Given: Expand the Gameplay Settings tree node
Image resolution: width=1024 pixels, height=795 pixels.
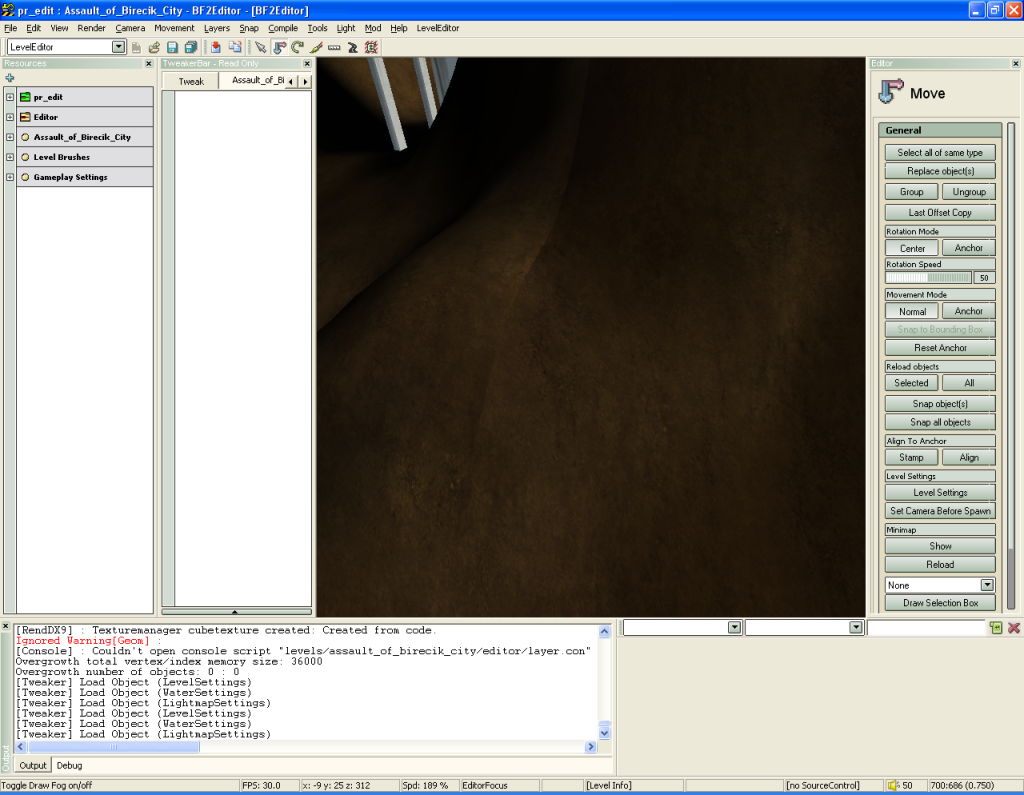Looking at the screenshot, I should click(x=10, y=177).
